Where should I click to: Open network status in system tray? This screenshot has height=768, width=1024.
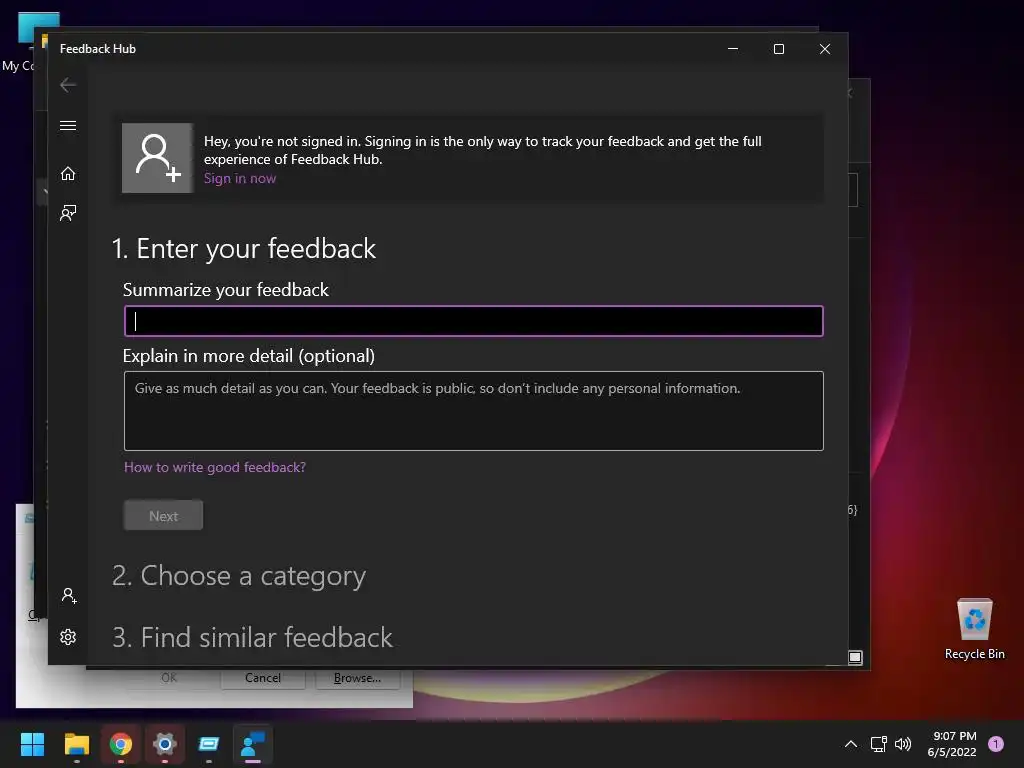tap(878, 744)
